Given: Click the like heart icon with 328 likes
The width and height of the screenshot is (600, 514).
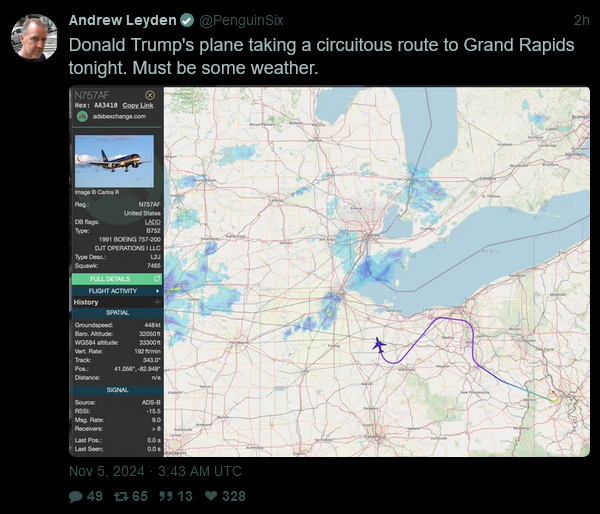Looking at the screenshot, I should click(211, 496).
